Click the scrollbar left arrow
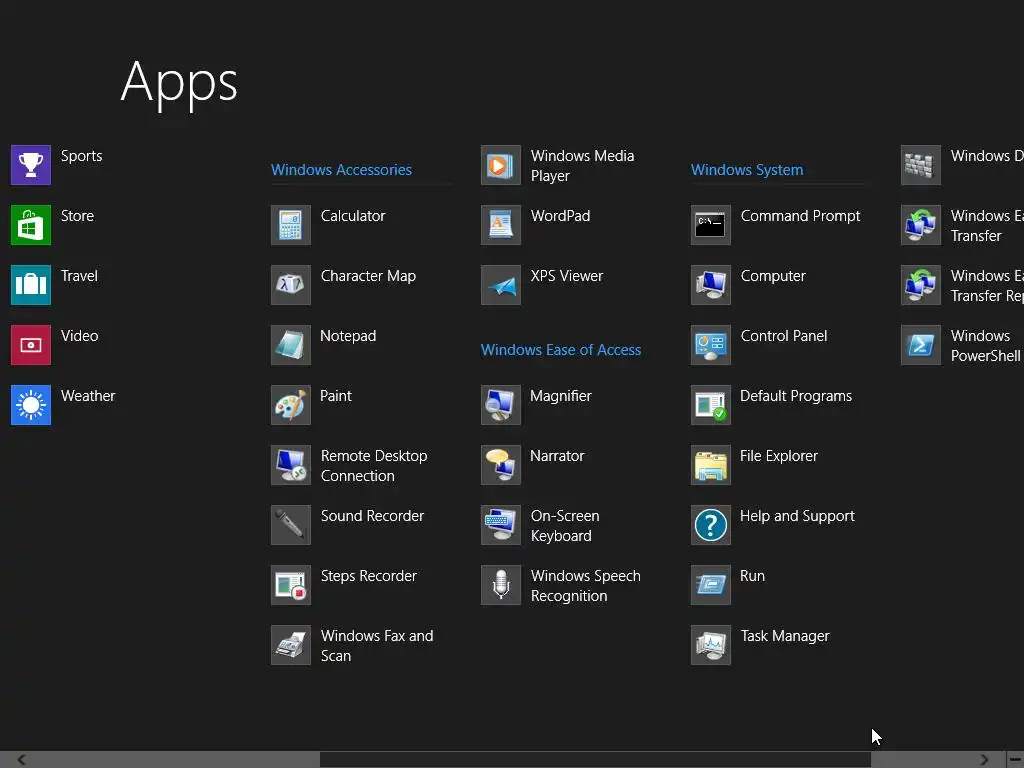This screenshot has height=768, width=1024. pos(22,760)
